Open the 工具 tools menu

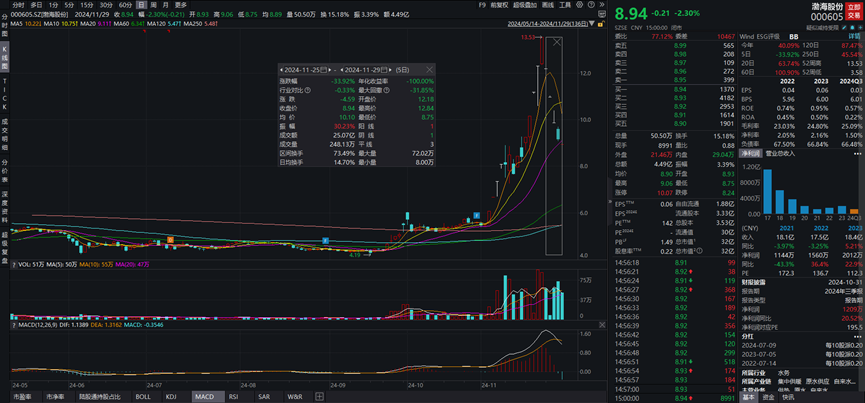coord(565,4)
